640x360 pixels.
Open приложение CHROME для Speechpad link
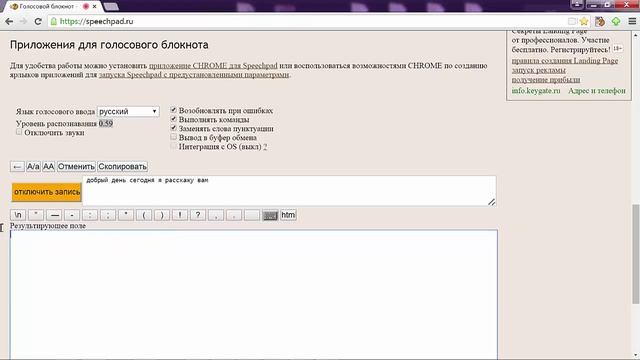pyautogui.click(x=213, y=66)
